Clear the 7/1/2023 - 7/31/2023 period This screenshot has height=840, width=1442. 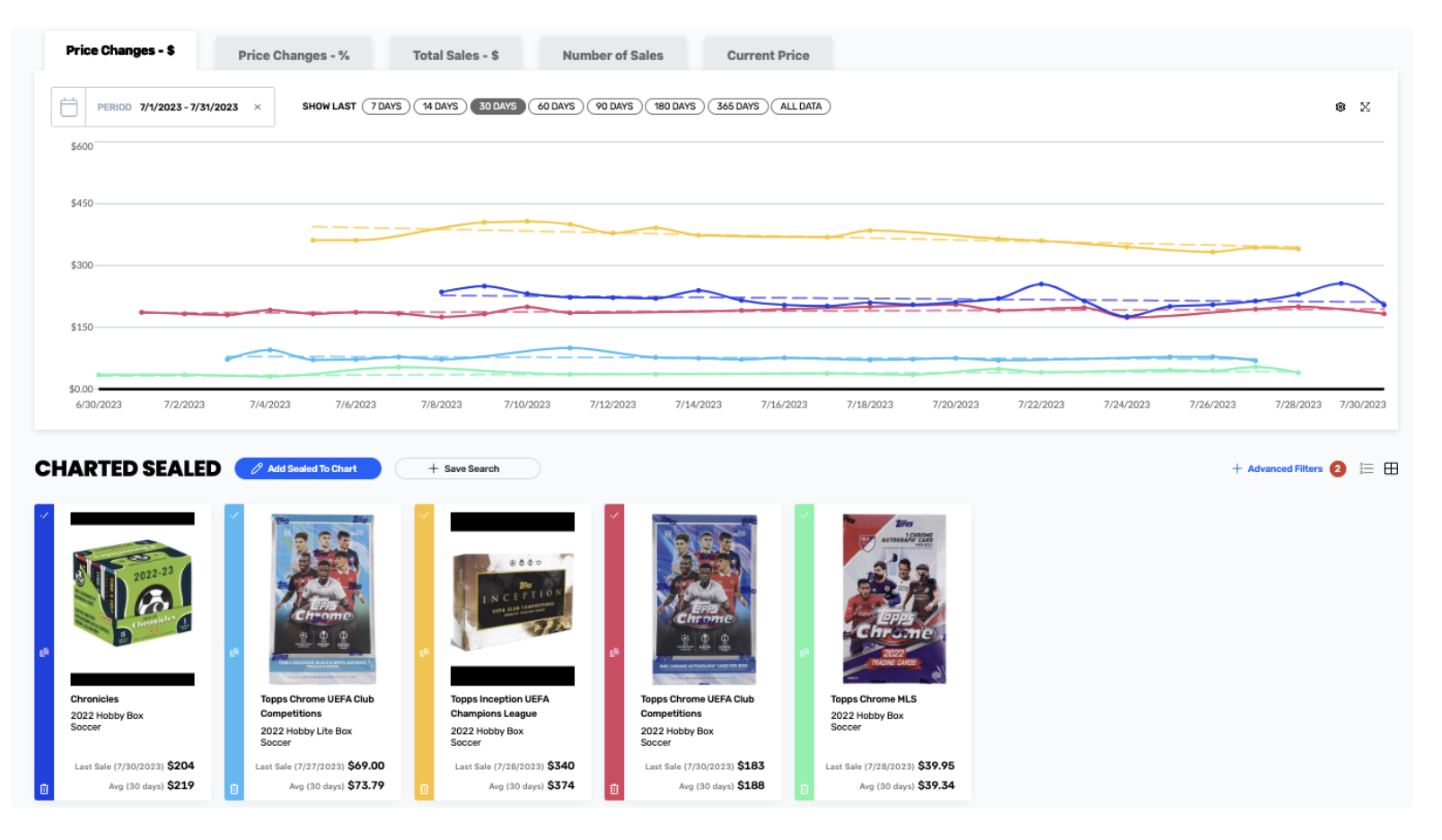point(258,108)
